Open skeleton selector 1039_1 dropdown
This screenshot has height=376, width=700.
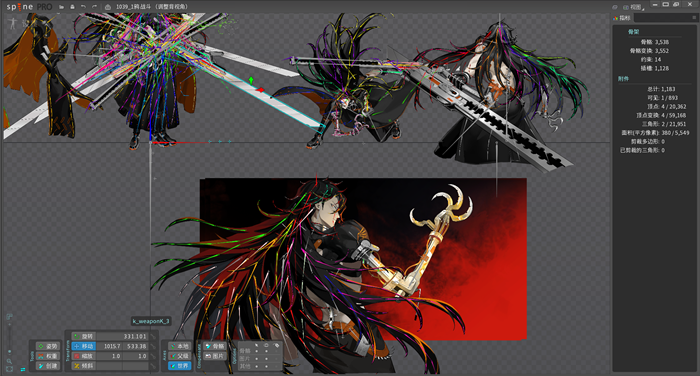[x=147, y=7]
